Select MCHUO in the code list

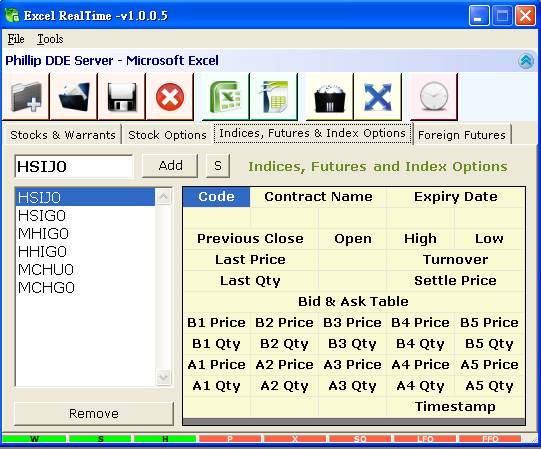coord(85,270)
